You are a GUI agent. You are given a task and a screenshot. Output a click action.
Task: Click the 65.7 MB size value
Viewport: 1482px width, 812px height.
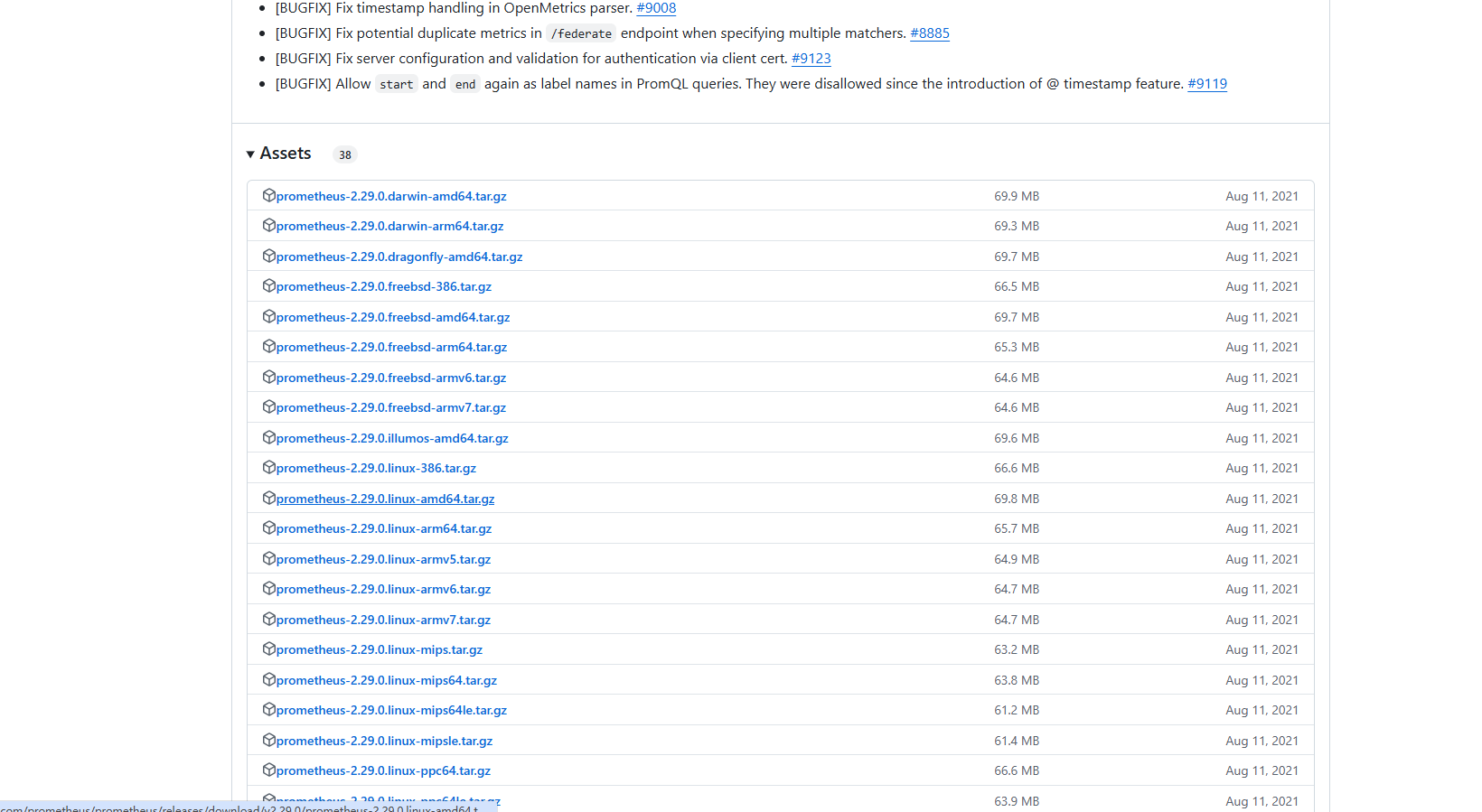tap(1017, 528)
